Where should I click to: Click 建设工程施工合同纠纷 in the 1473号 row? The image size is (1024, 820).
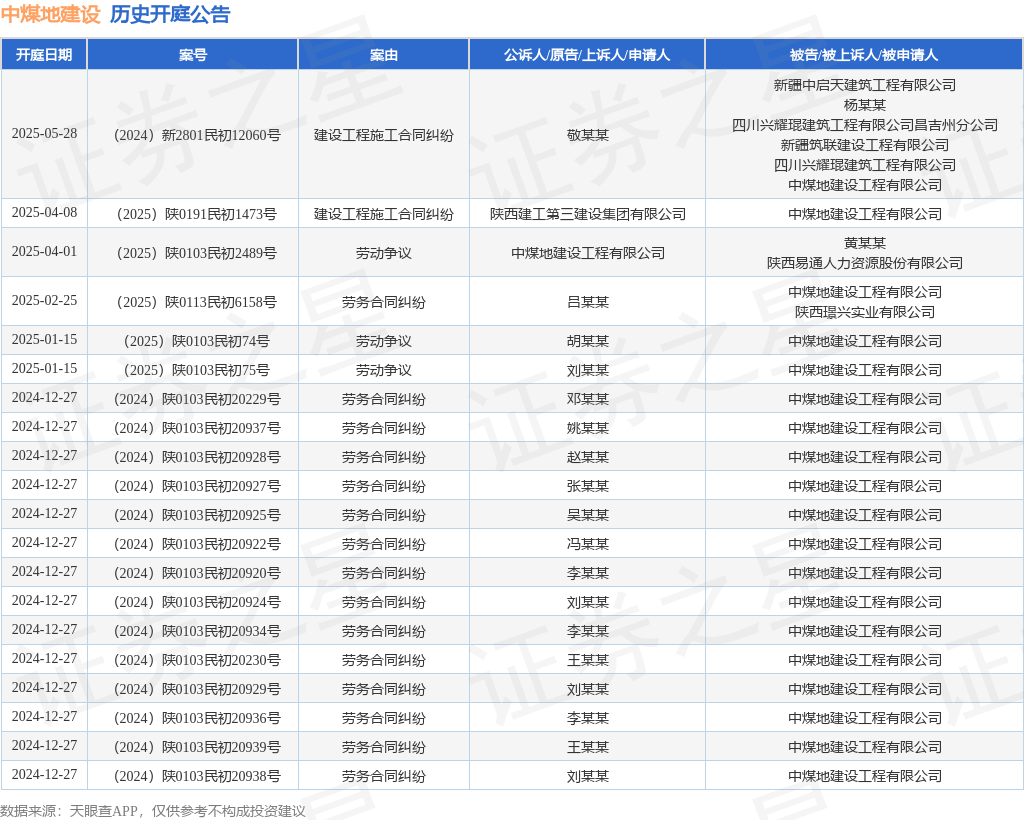coord(384,214)
